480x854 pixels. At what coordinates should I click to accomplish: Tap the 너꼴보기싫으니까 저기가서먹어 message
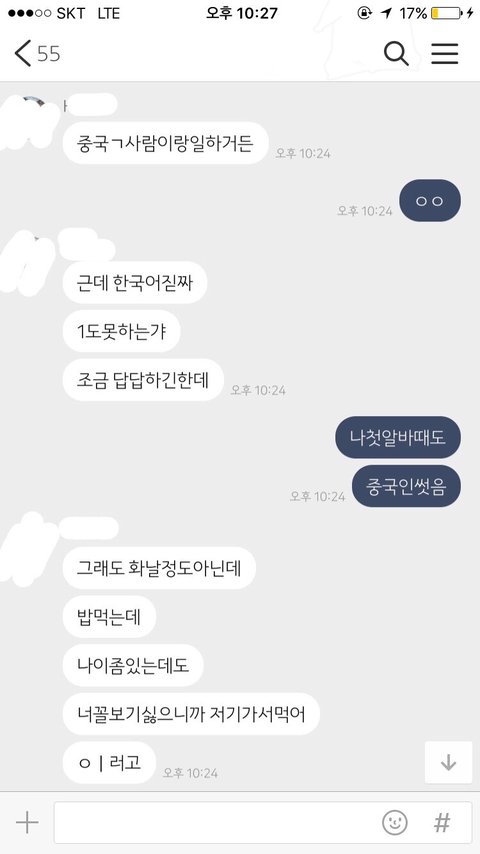click(191, 713)
